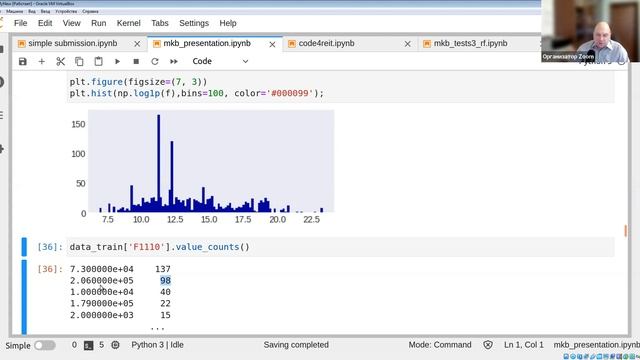Image resolution: width=640 pixels, height=360 pixels.
Task: Save the notebook with the floppy disk icon
Action: (x=22, y=62)
